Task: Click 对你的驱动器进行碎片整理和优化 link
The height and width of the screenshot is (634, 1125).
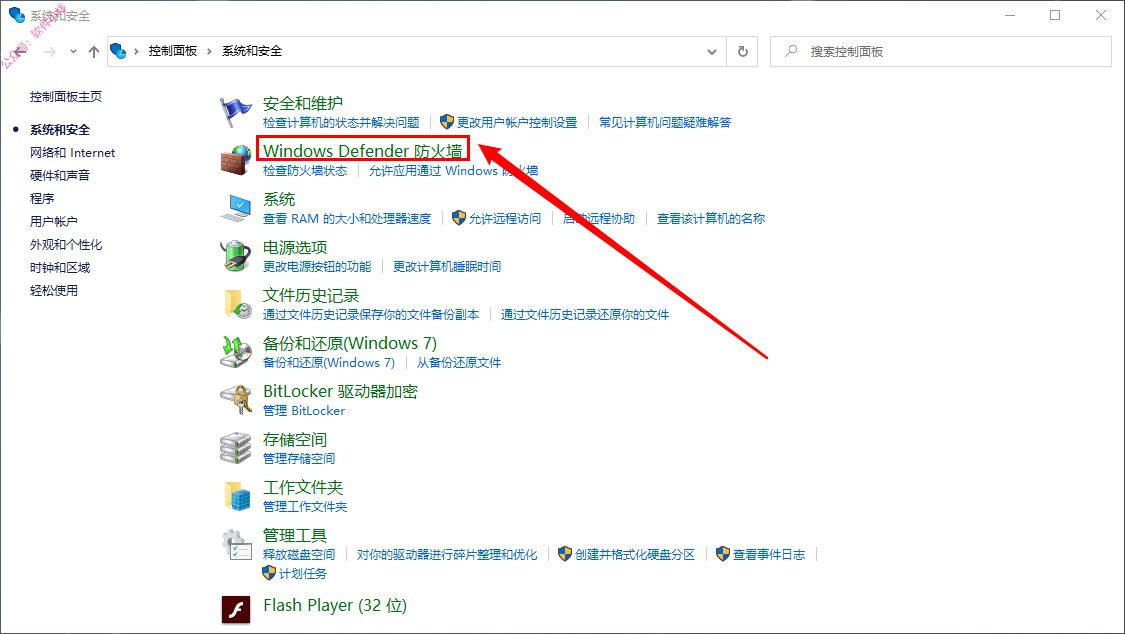Action: 447,555
